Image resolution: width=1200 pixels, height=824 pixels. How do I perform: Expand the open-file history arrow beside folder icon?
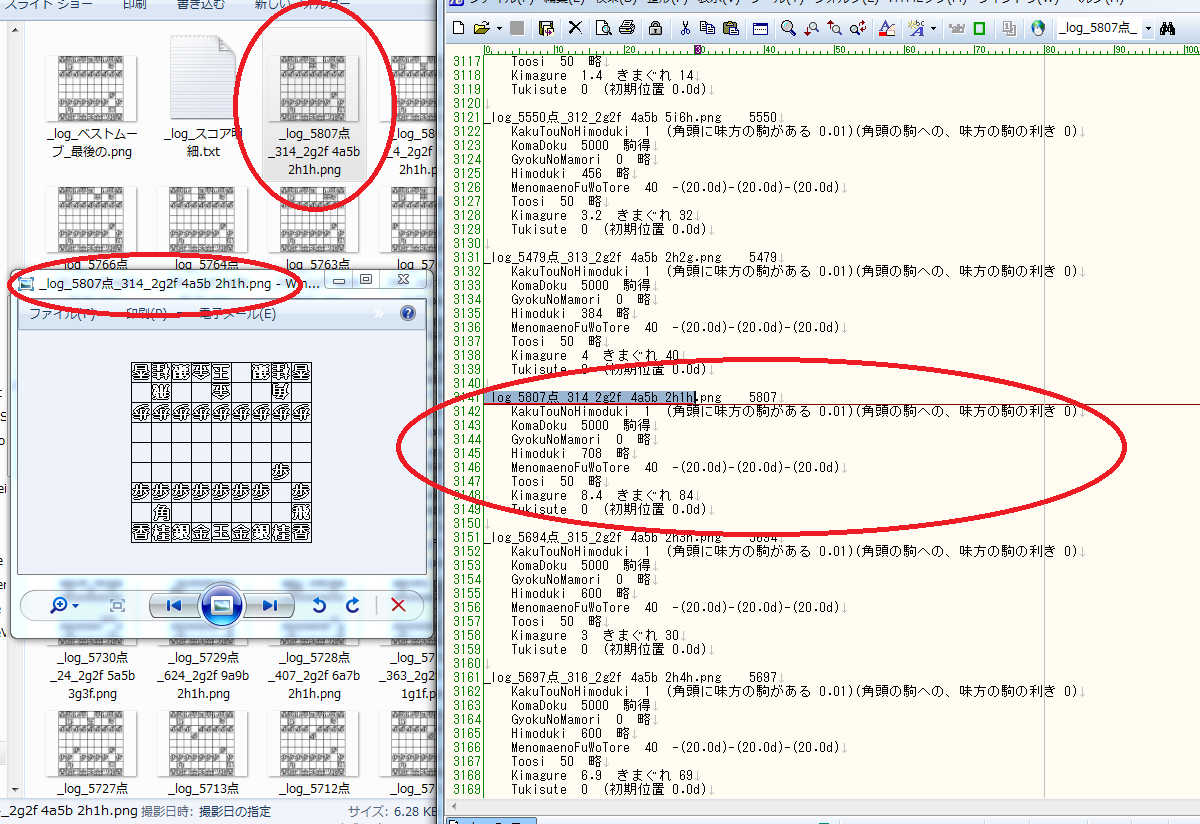point(499,28)
